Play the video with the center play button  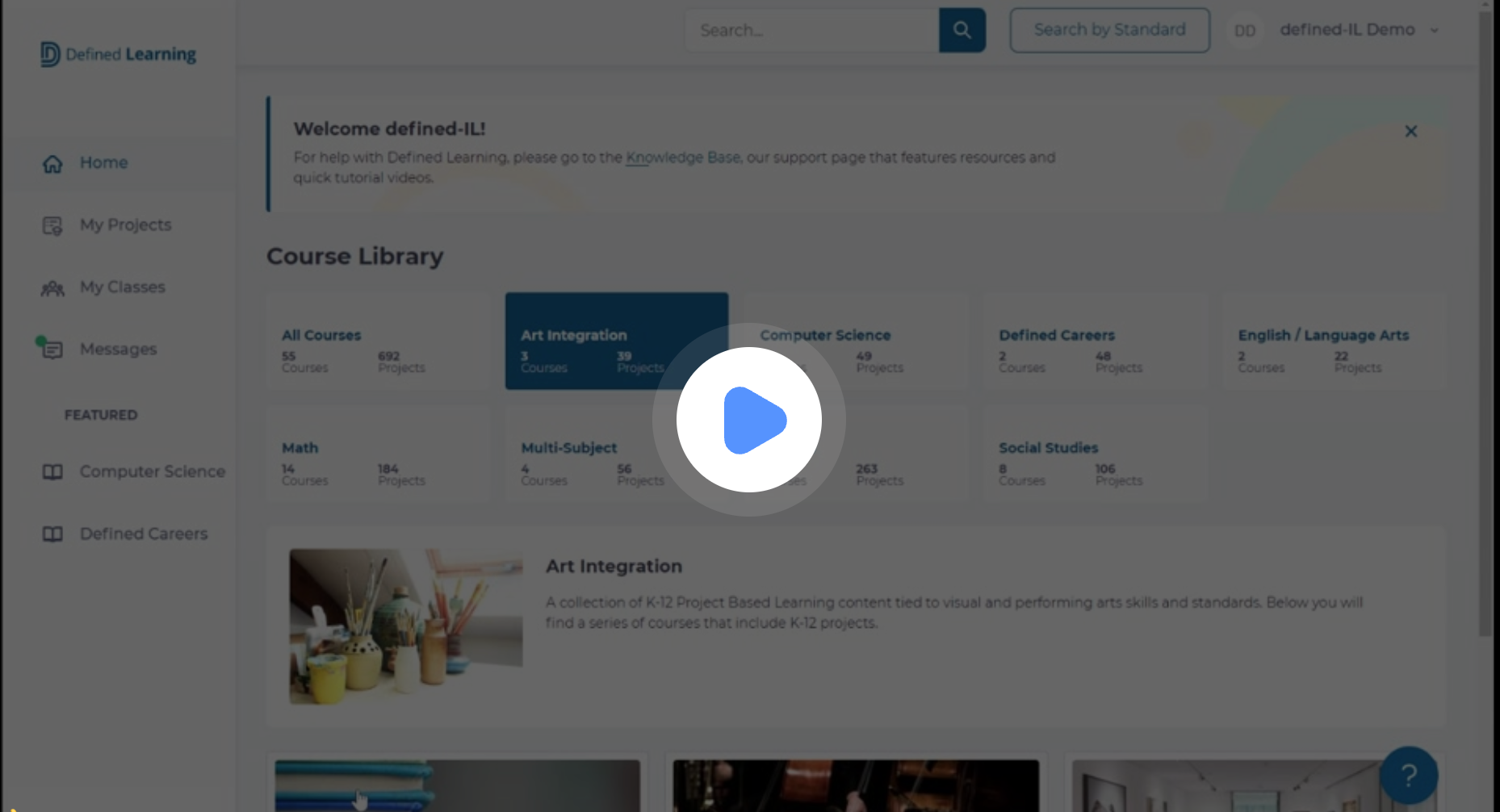click(x=749, y=420)
